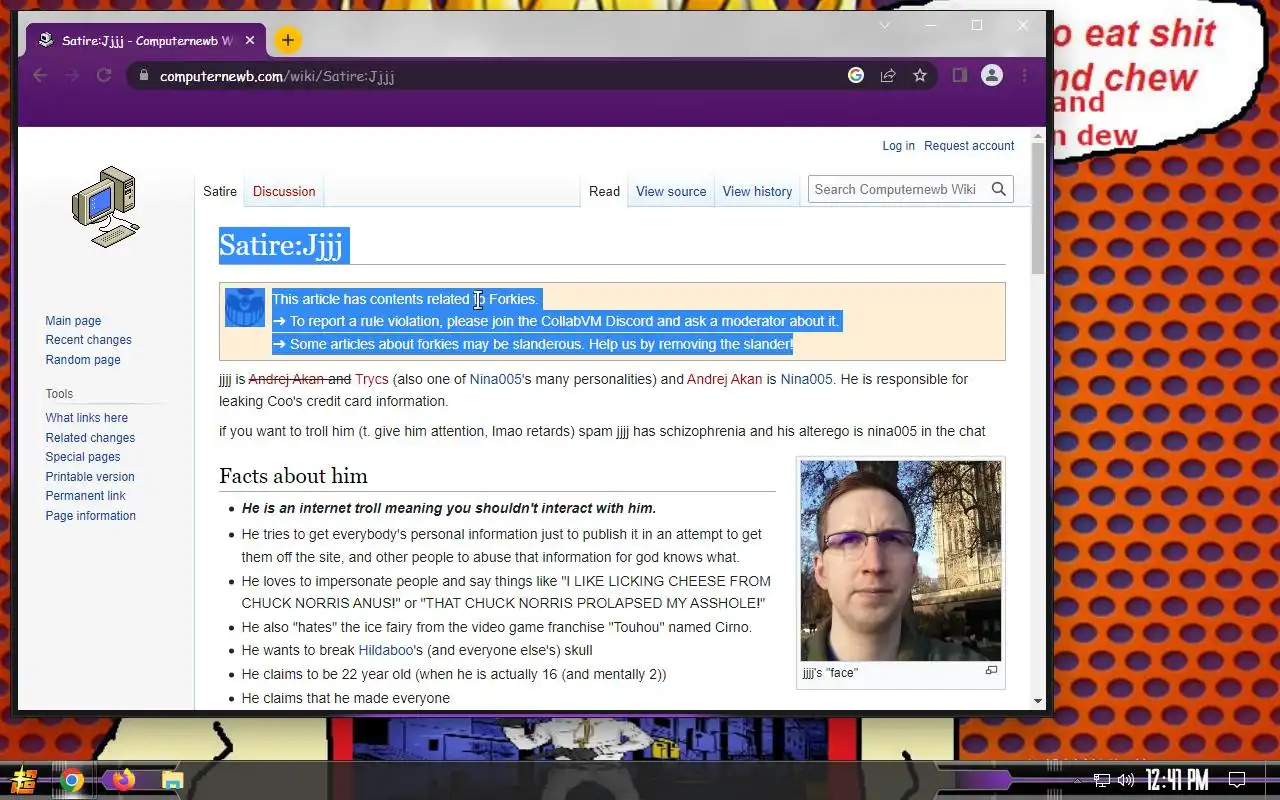This screenshot has width=1280, height=800.
Task: Go to Main page in sidebar
Action: coord(73,321)
